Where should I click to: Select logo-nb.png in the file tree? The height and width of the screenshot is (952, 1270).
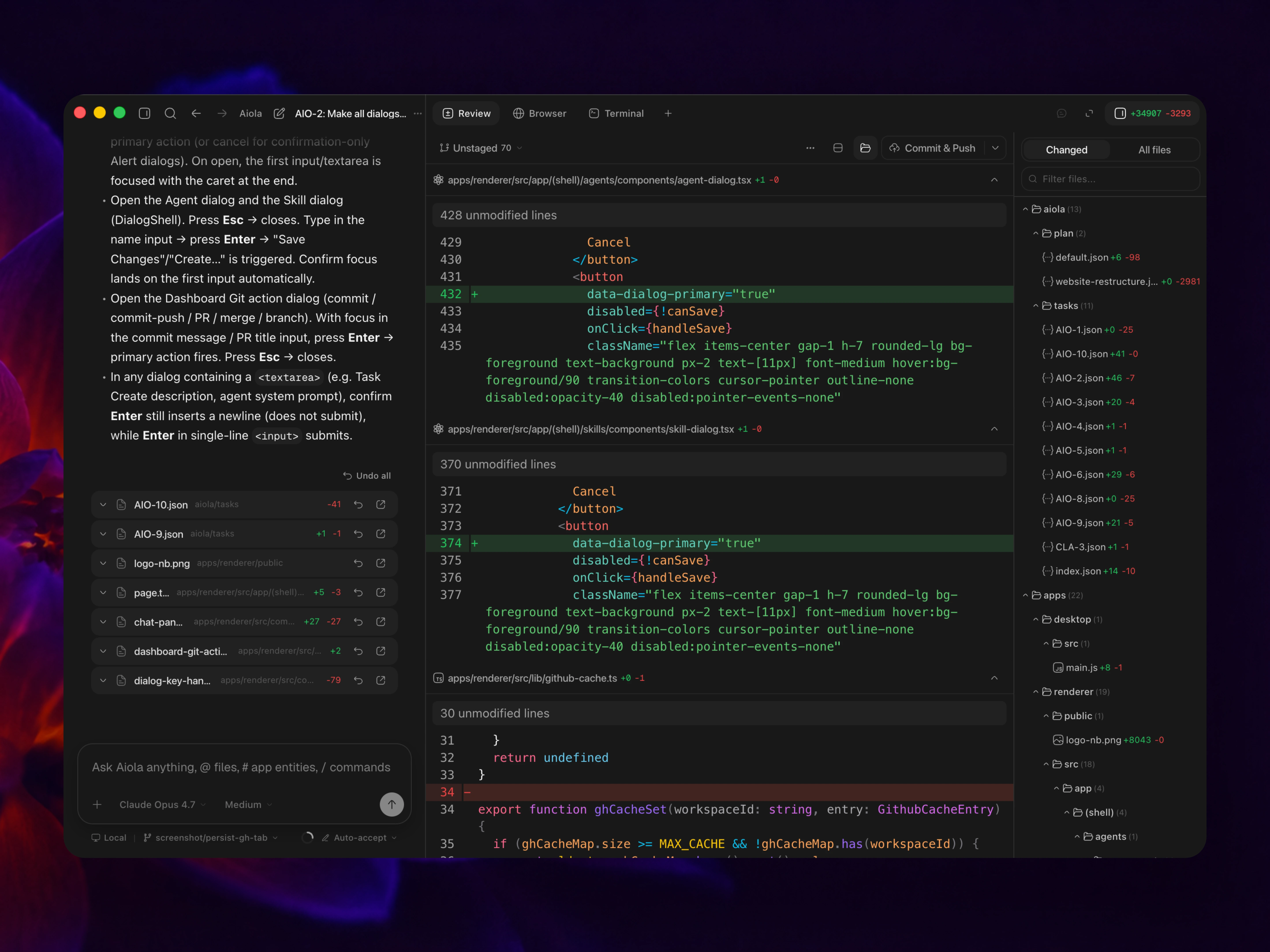pyautogui.click(x=1108, y=740)
